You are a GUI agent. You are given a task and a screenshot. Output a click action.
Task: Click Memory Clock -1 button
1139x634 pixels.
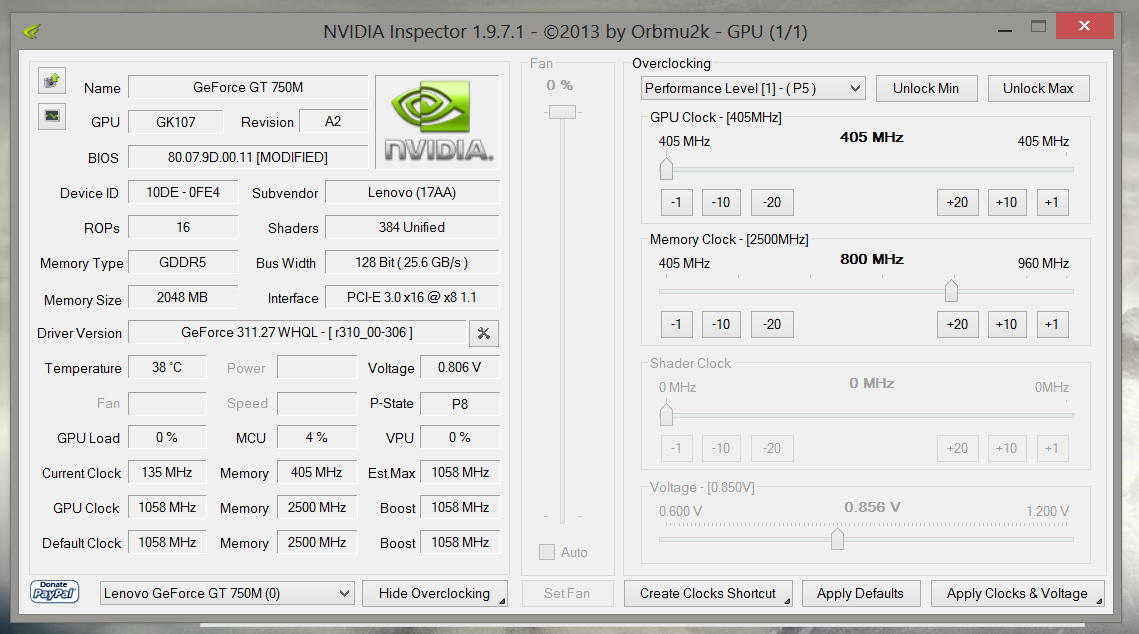(x=676, y=325)
